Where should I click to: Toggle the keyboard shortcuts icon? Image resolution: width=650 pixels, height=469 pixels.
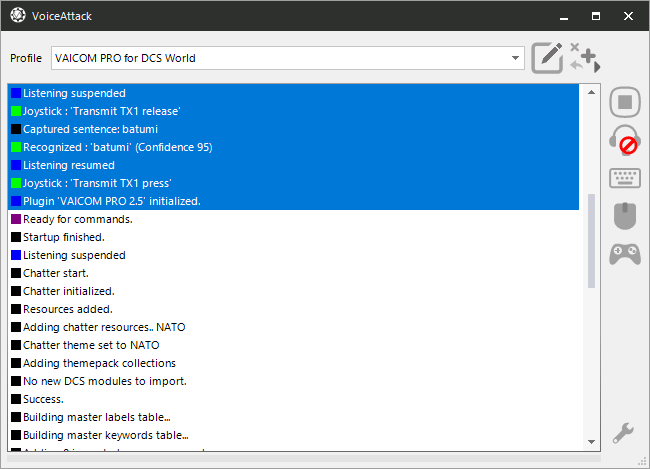point(625,178)
